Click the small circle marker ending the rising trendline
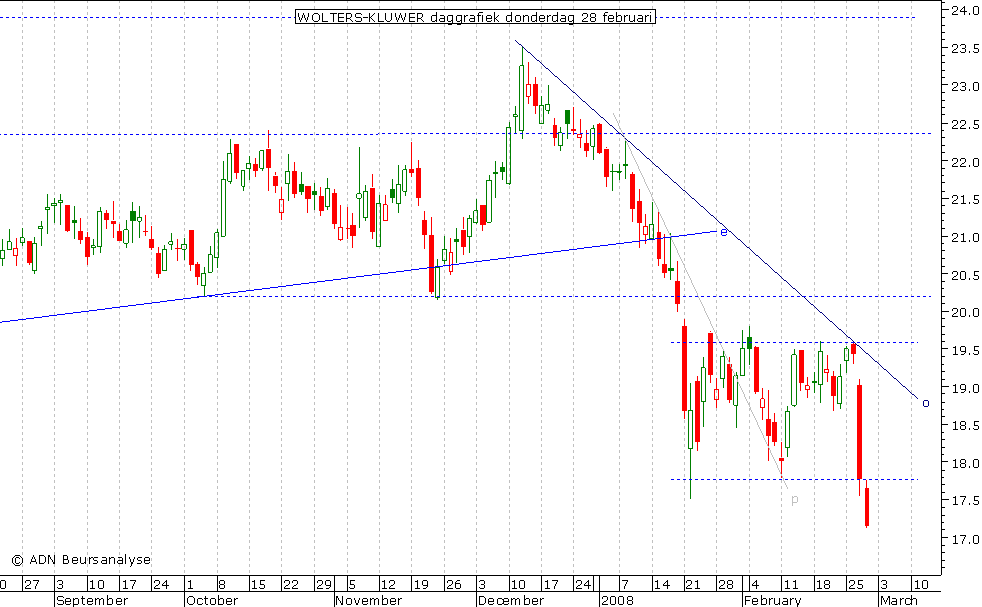Image resolution: width=982 pixels, height=607 pixels. pos(724,232)
